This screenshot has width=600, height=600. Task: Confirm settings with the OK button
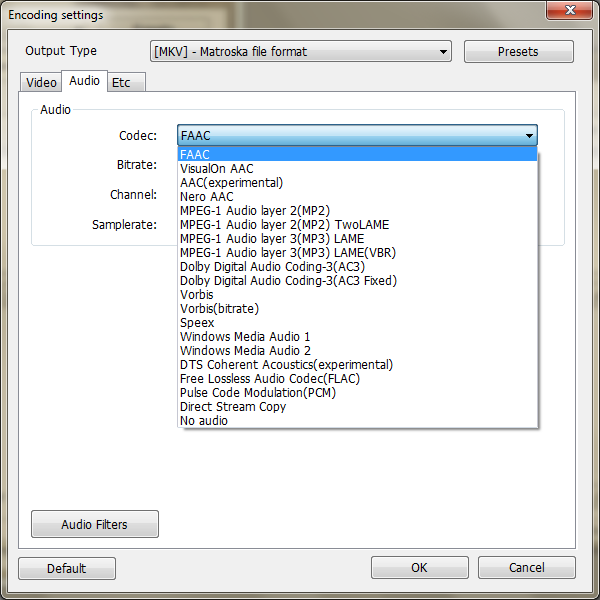point(419,567)
